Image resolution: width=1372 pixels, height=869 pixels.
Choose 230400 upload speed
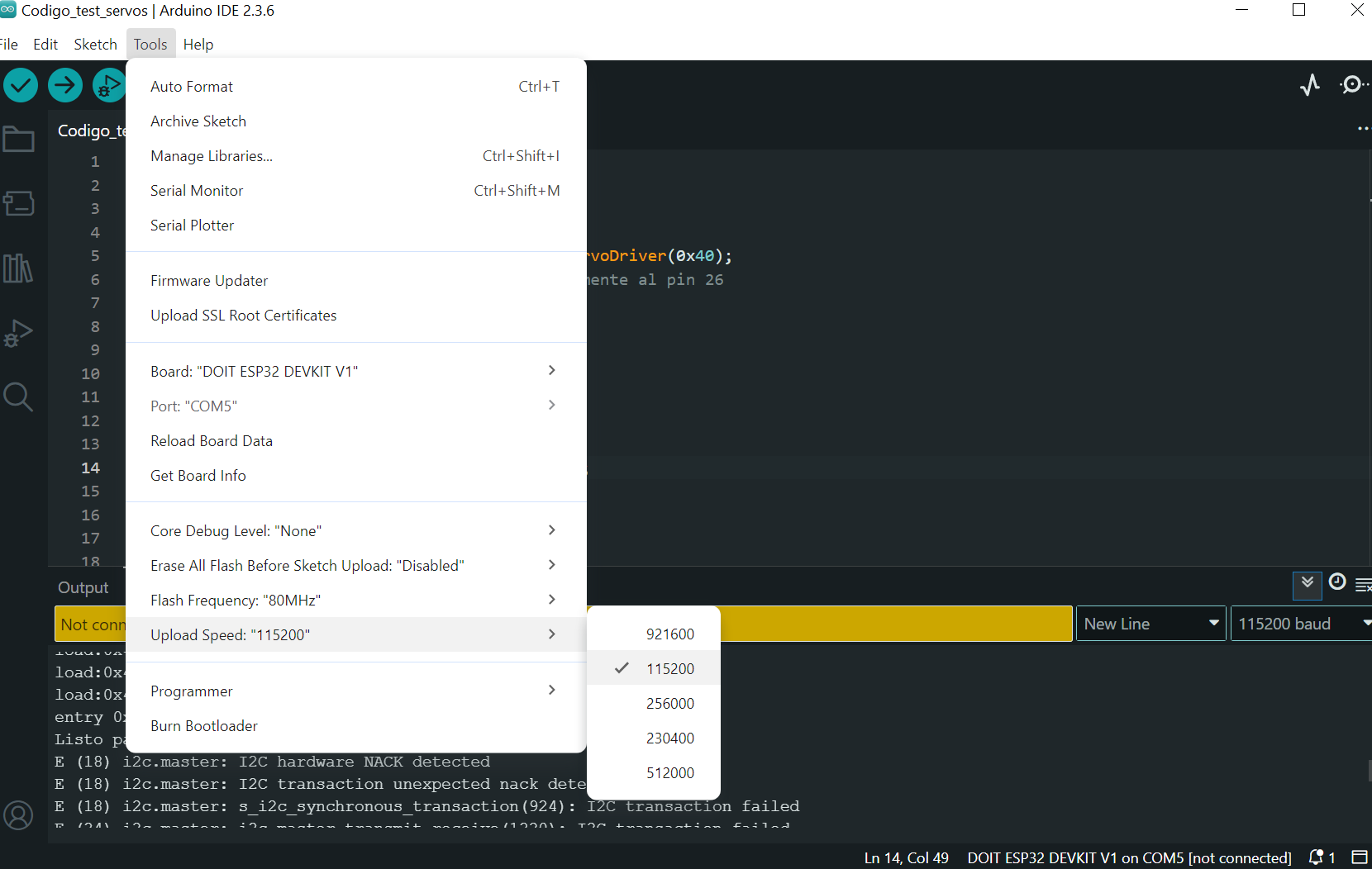[654, 738]
